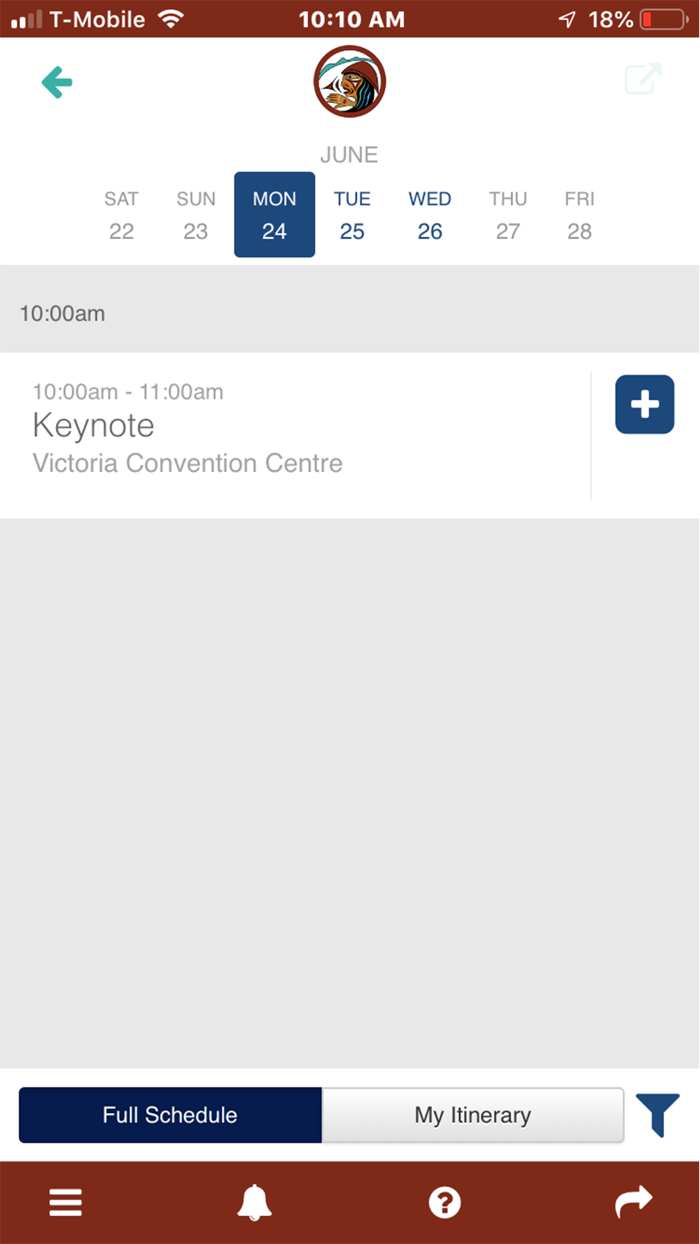Select Tuesday June 25
The width and height of the screenshot is (700, 1244).
pyautogui.click(x=352, y=214)
